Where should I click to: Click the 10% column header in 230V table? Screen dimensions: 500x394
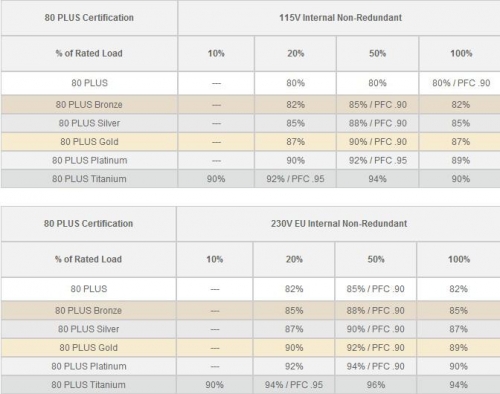tap(215, 259)
